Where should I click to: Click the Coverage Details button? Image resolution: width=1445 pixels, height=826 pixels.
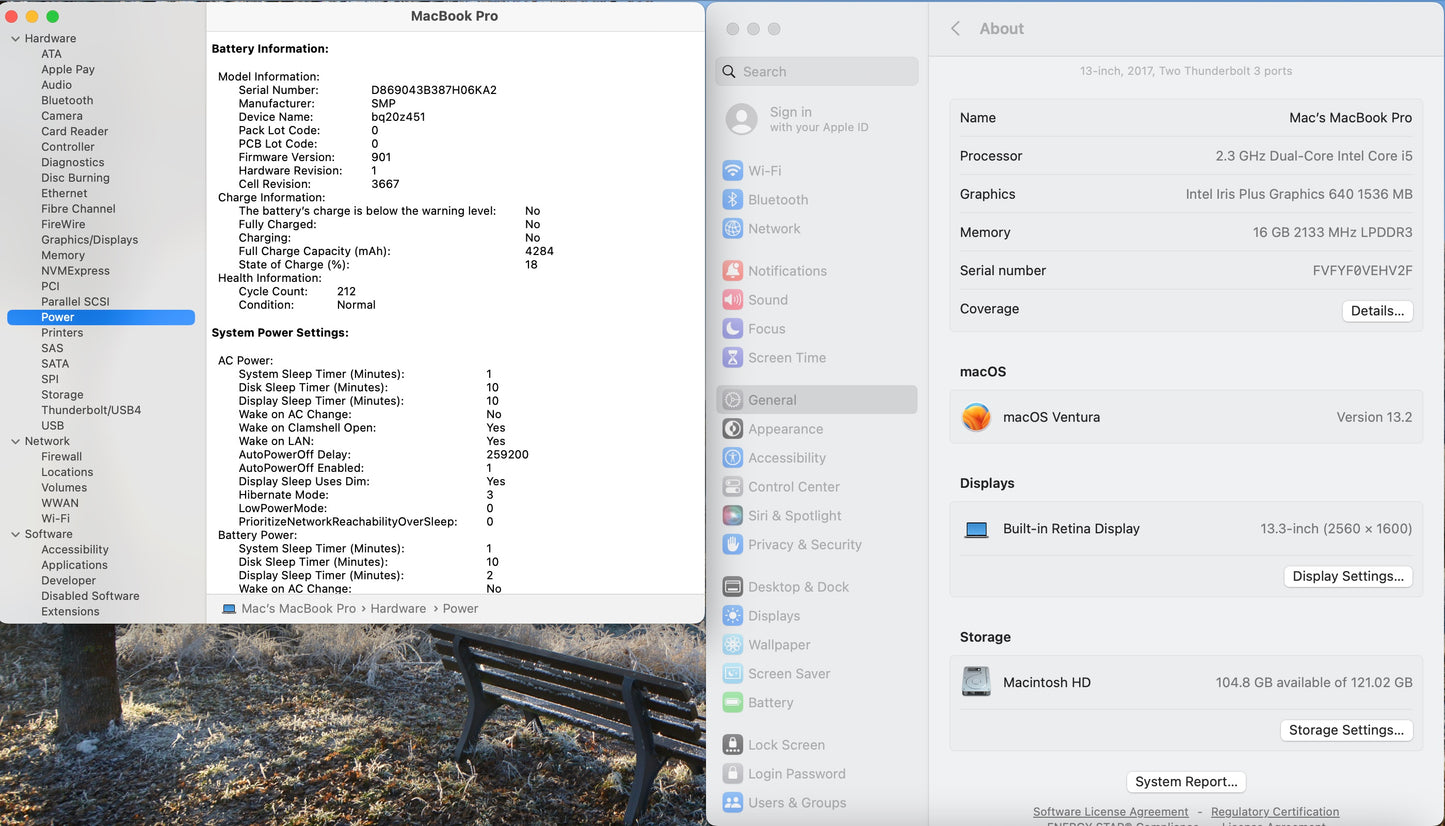(1377, 311)
